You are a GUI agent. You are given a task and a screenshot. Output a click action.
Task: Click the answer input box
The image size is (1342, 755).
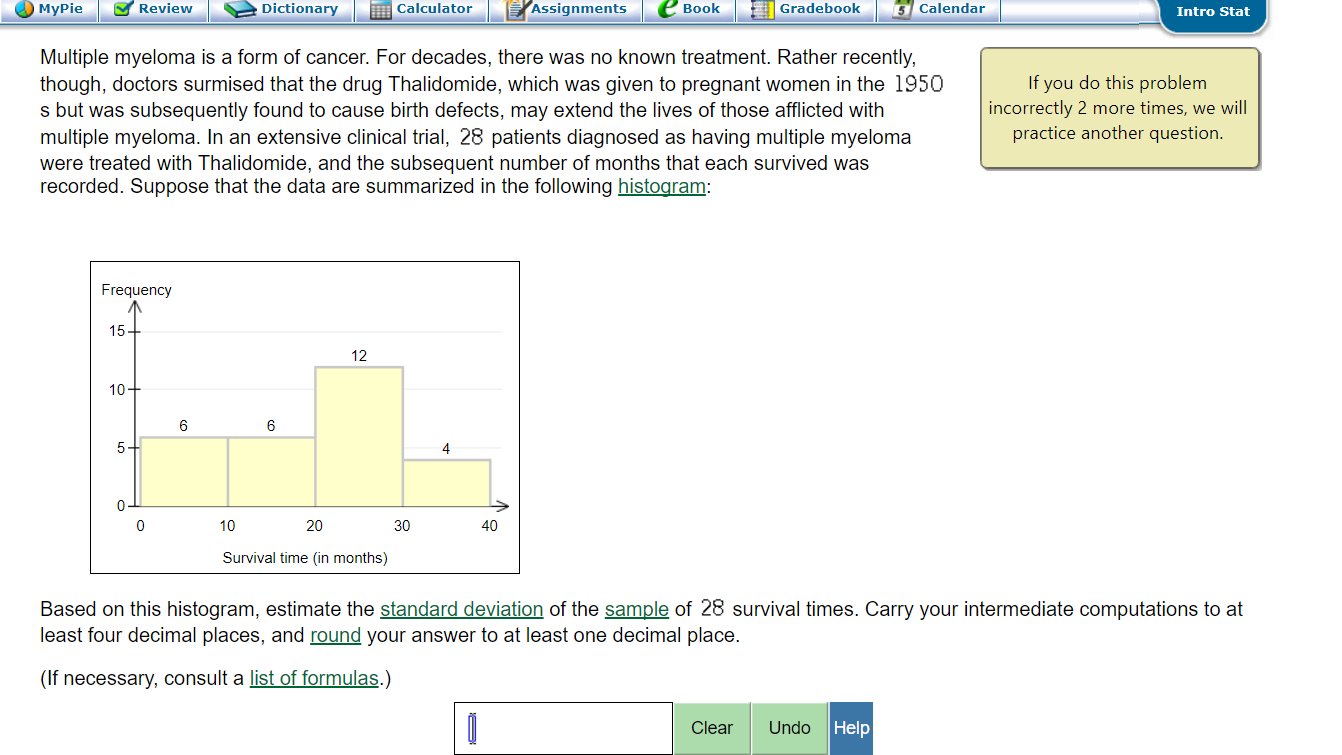pyautogui.click(x=563, y=728)
